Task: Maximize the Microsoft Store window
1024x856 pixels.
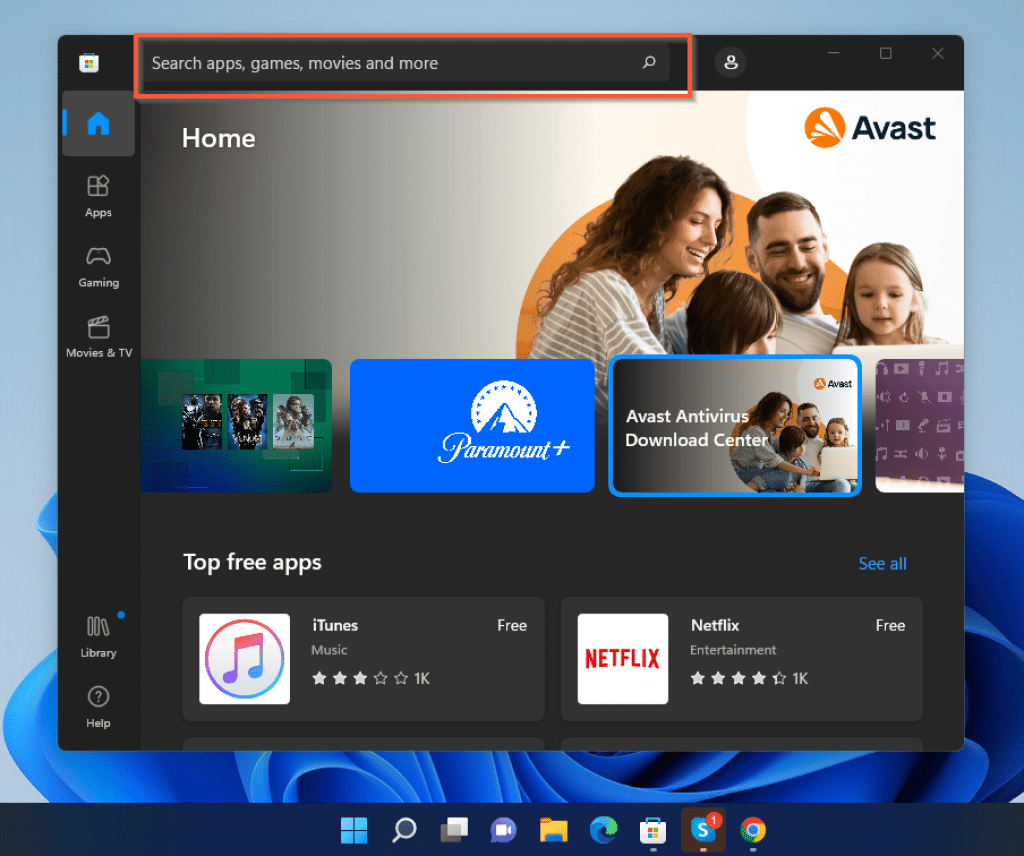Action: coord(886,53)
